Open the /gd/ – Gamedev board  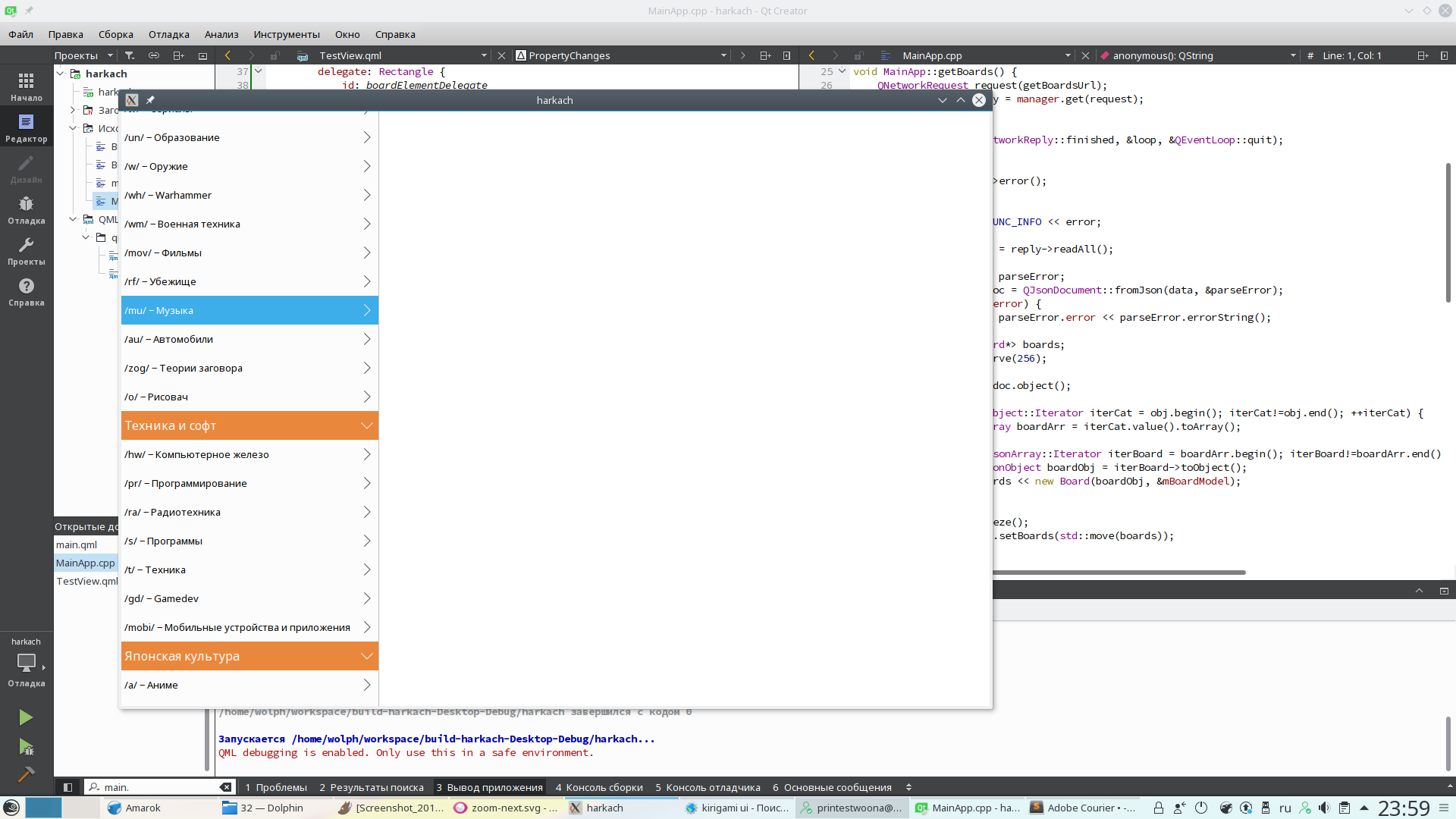pyautogui.click(x=249, y=598)
